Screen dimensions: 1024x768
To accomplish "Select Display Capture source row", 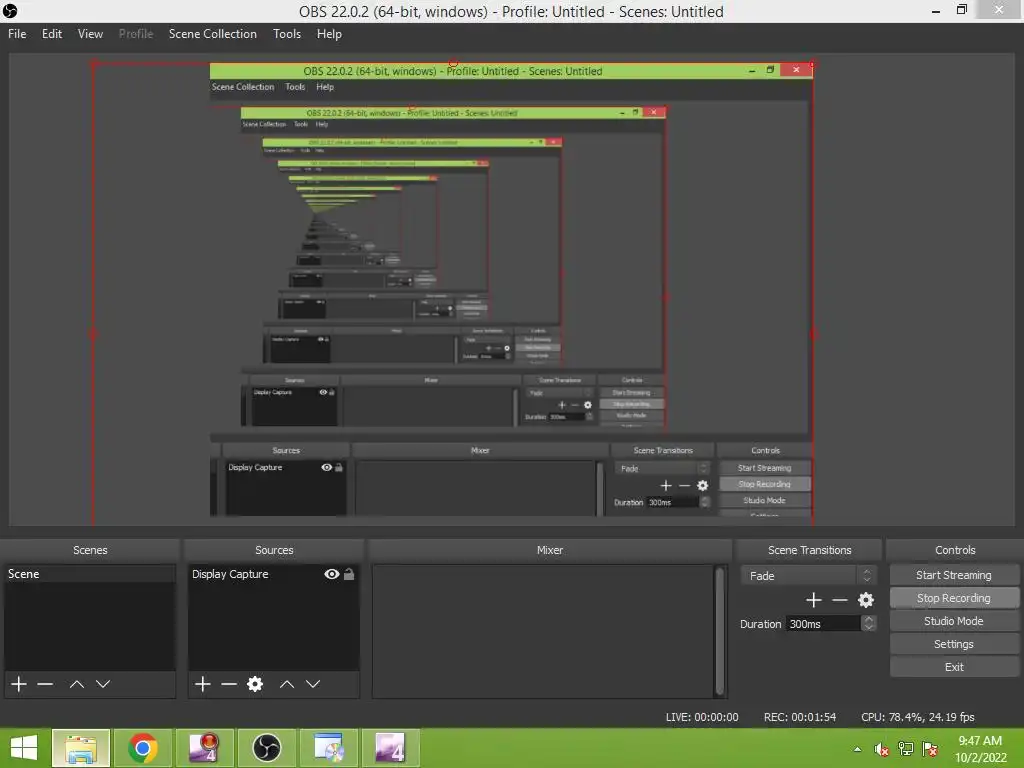I will pos(273,574).
